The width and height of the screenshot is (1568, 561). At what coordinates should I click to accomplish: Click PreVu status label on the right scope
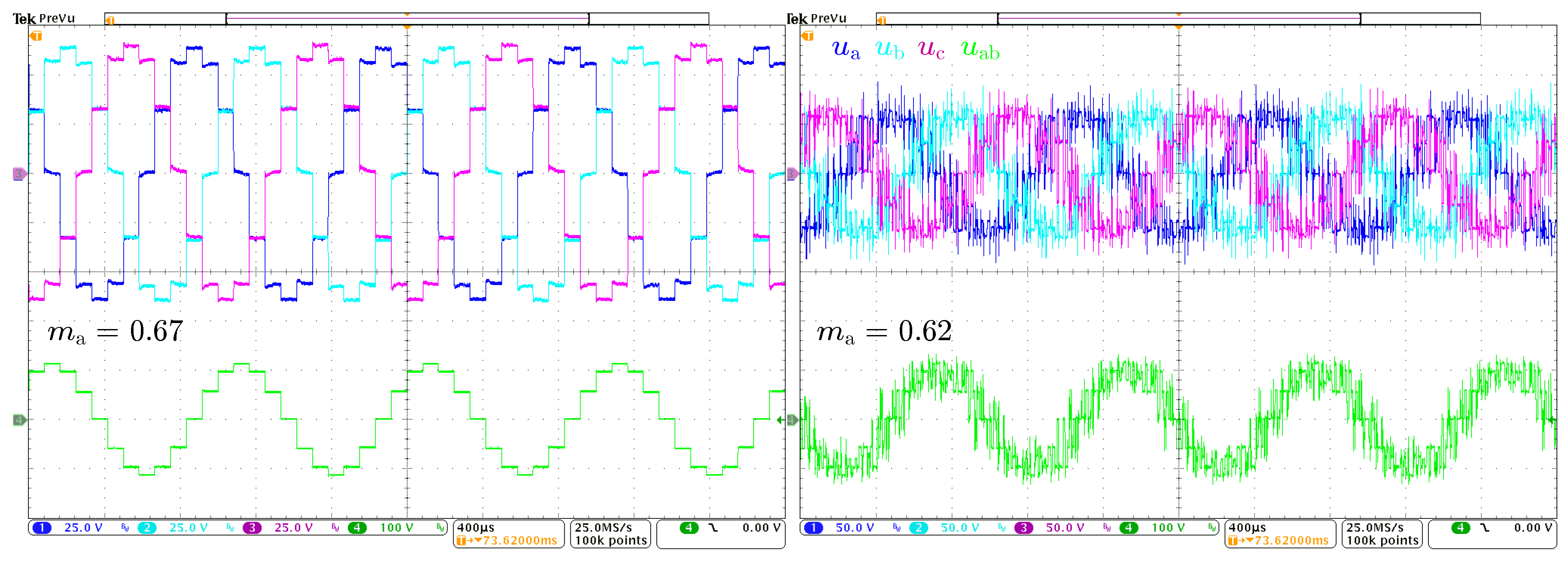click(828, 18)
